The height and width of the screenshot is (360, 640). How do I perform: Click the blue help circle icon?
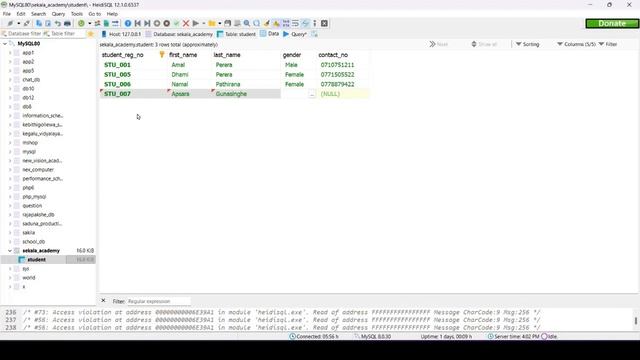click(128, 24)
